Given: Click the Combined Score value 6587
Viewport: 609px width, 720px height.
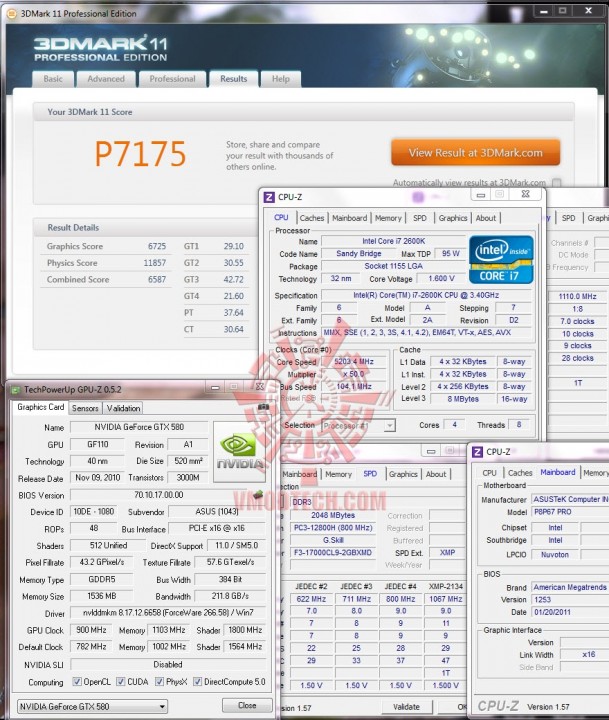Looking at the screenshot, I should pyautogui.click(x=157, y=280).
